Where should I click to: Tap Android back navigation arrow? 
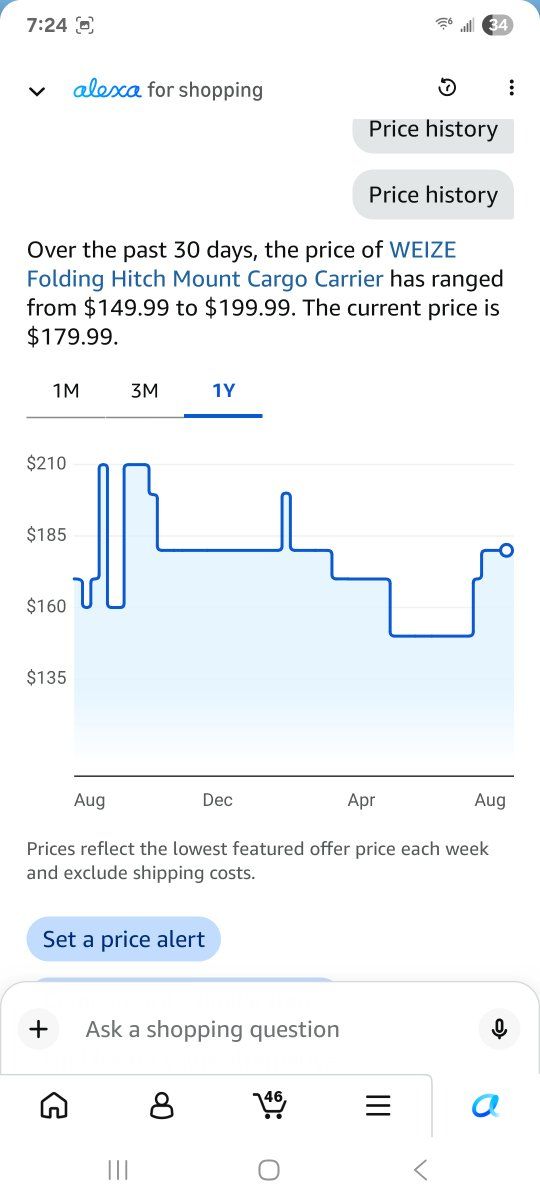tap(421, 1169)
